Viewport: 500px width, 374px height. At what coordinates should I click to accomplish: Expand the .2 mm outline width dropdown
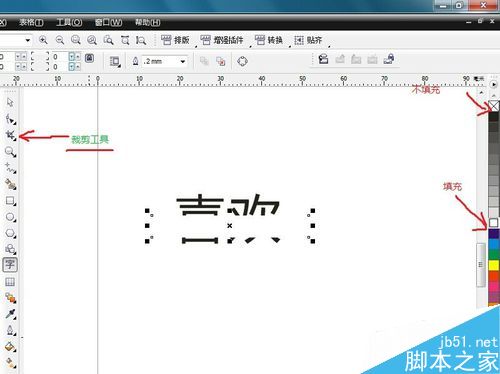(183, 61)
